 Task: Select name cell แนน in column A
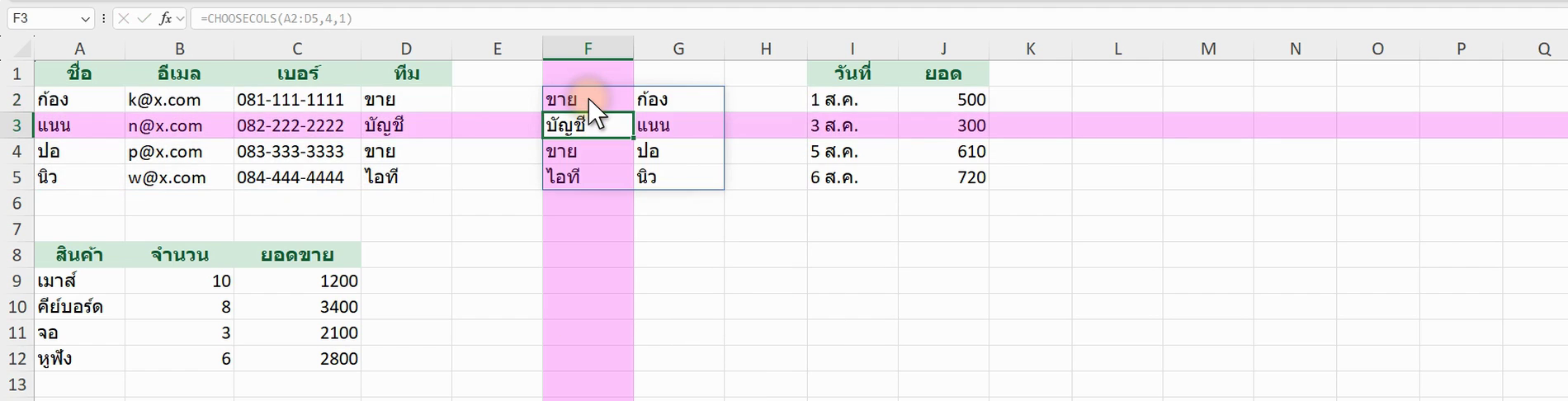79,125
